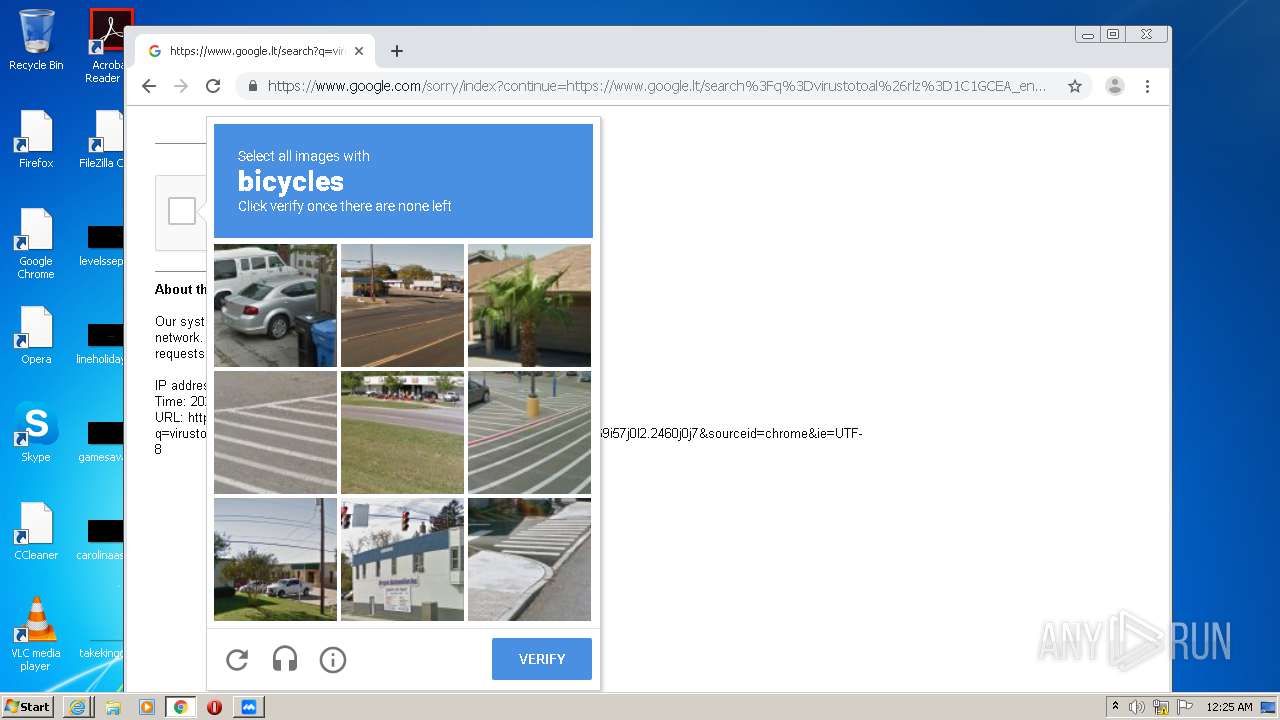The height and width of the screenshot is (720, 1280).
Task: Focus the Chrome address bar URL
Action: [657, 86]
